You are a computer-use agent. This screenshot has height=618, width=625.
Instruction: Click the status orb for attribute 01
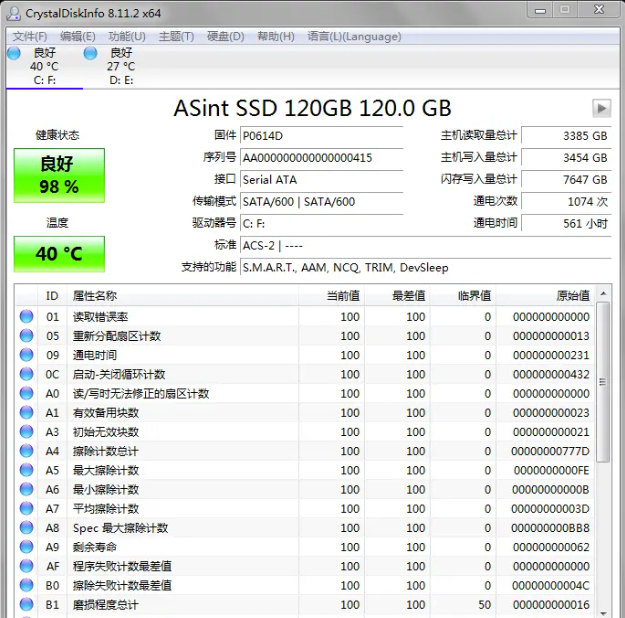click(x=27, y=316)
